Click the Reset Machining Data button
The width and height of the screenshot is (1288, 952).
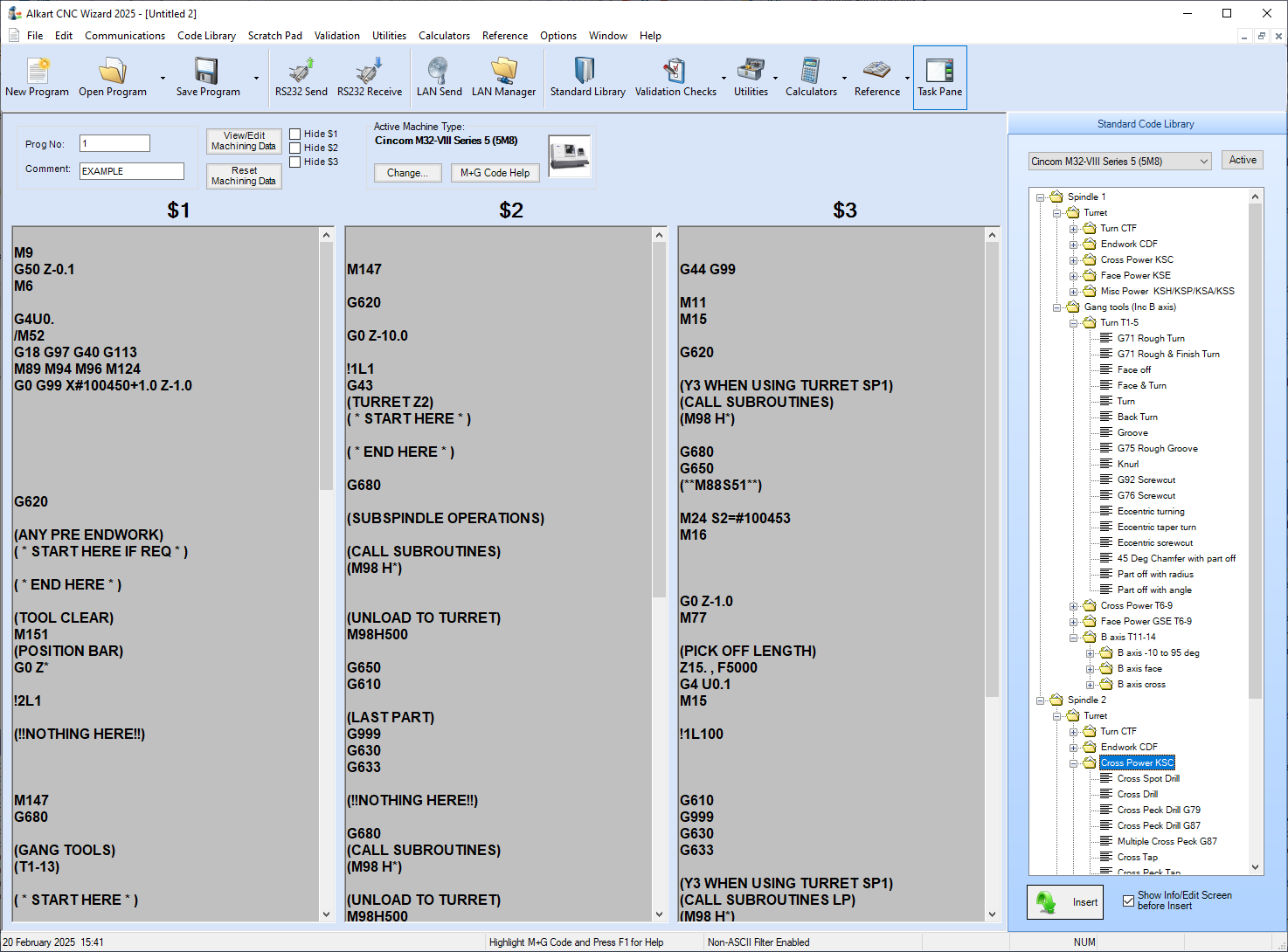tap(244, 176)
